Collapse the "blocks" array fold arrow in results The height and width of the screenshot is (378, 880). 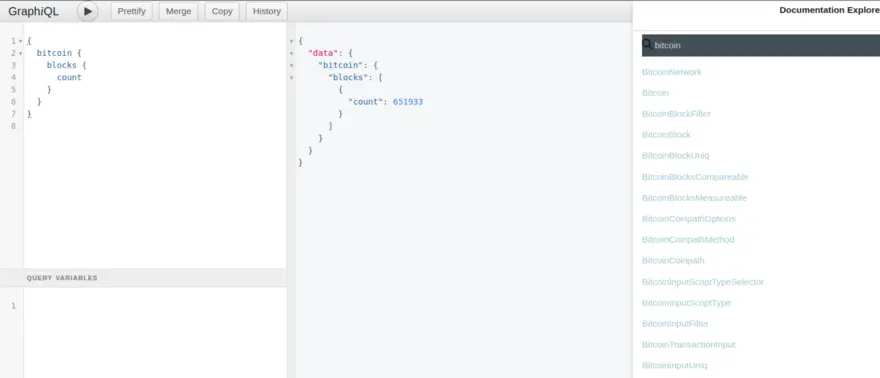tap(291, 77)
